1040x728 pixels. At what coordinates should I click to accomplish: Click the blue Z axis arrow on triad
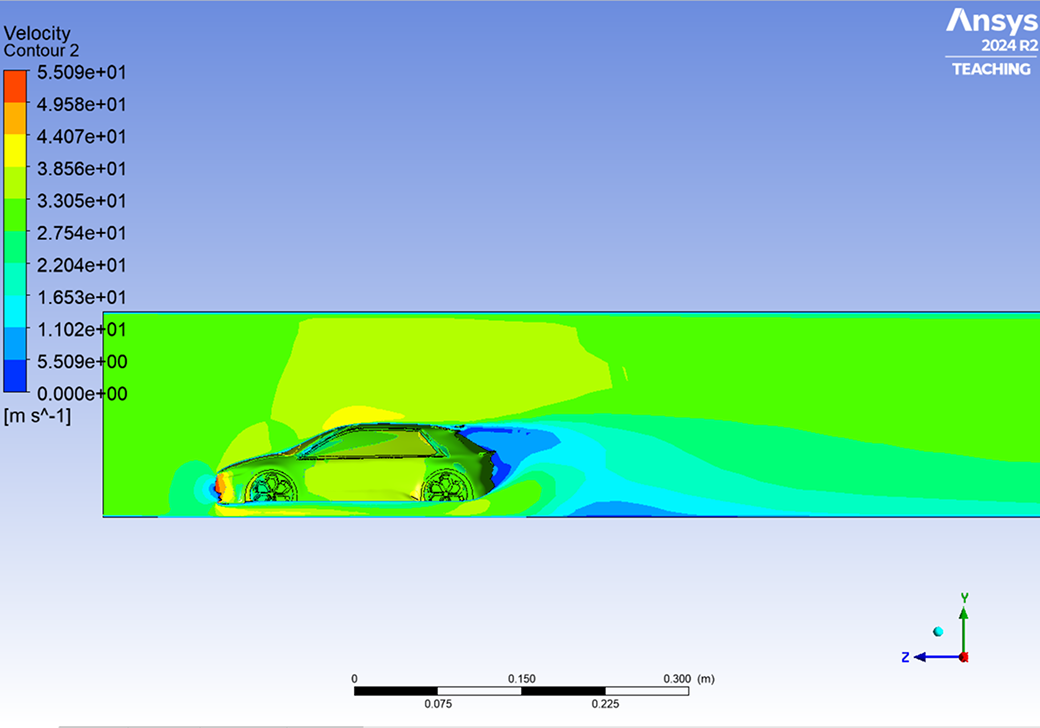(937, 657)
